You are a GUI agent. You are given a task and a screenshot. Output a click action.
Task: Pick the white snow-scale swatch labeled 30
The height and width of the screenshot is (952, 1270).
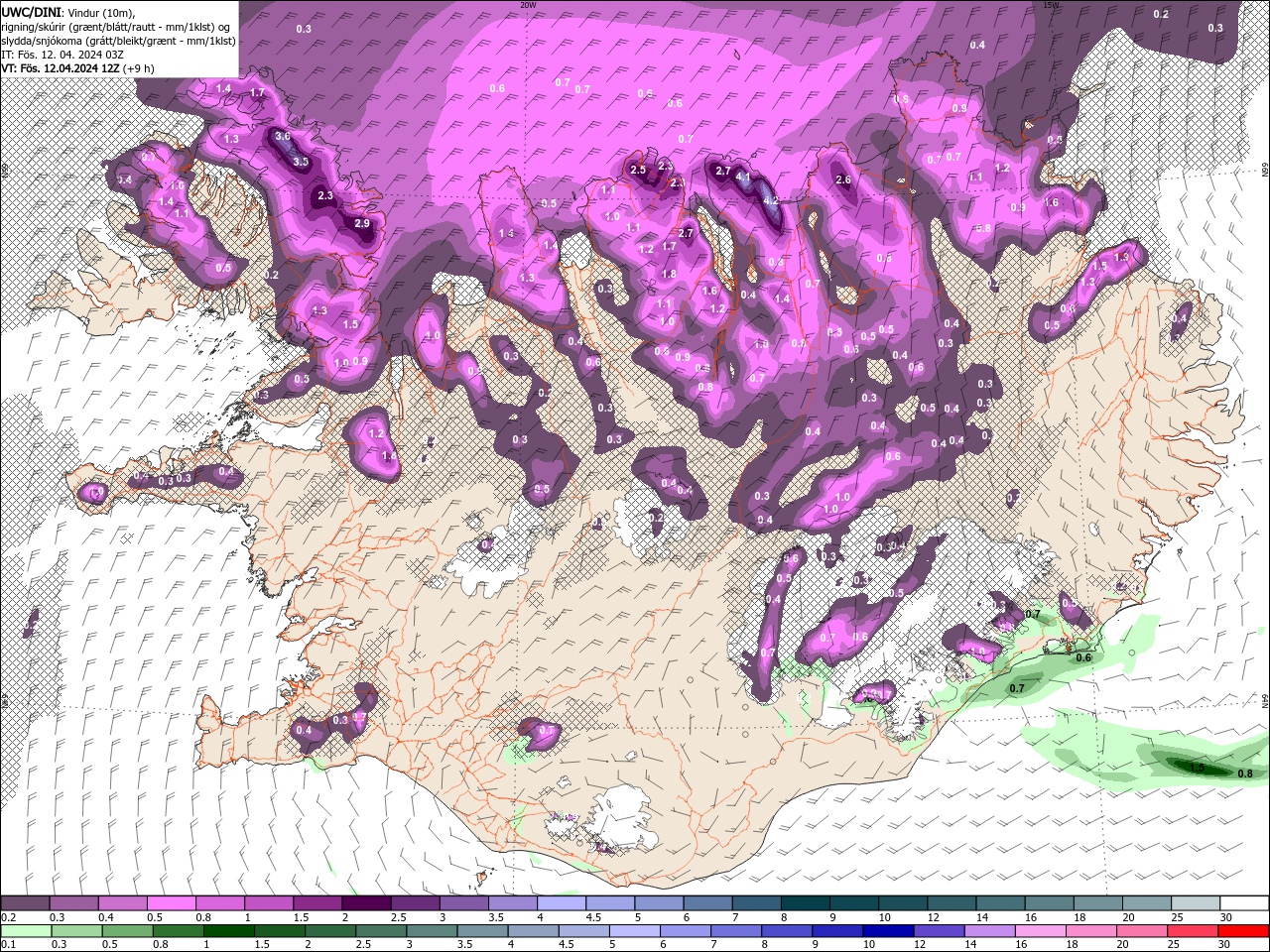tap(1244, 903)
